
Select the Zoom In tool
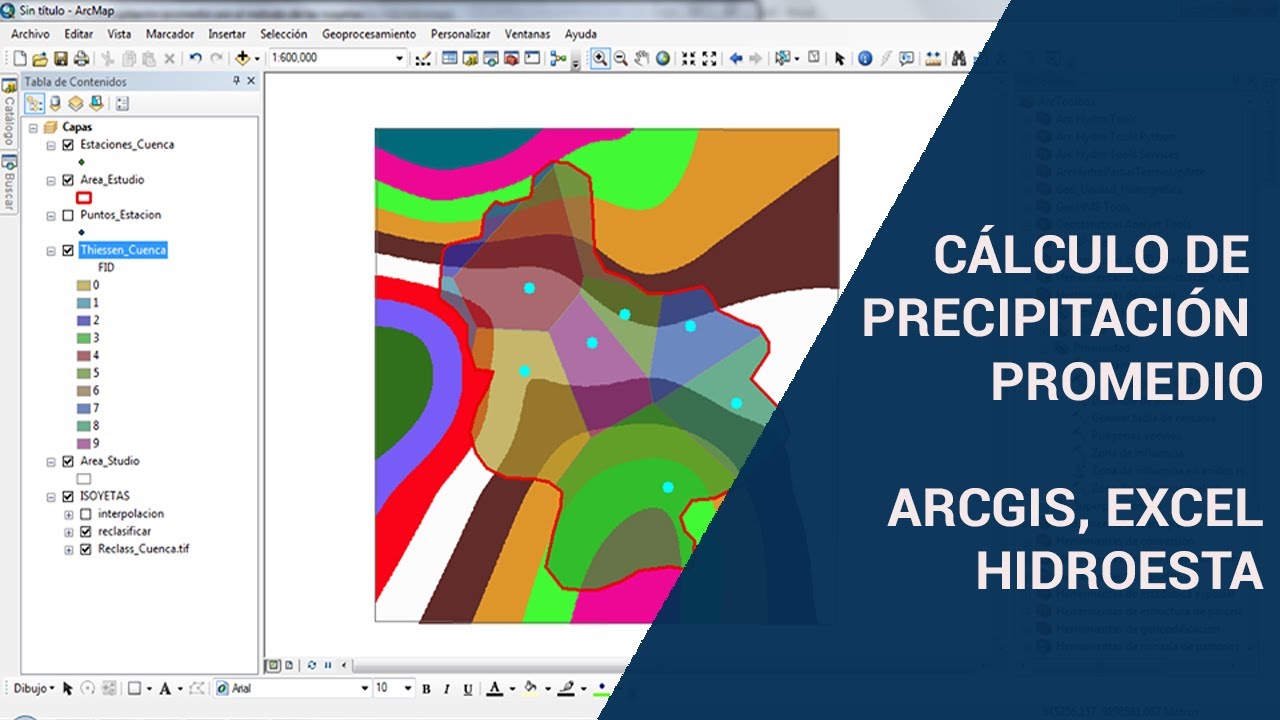tap(600, 59)
